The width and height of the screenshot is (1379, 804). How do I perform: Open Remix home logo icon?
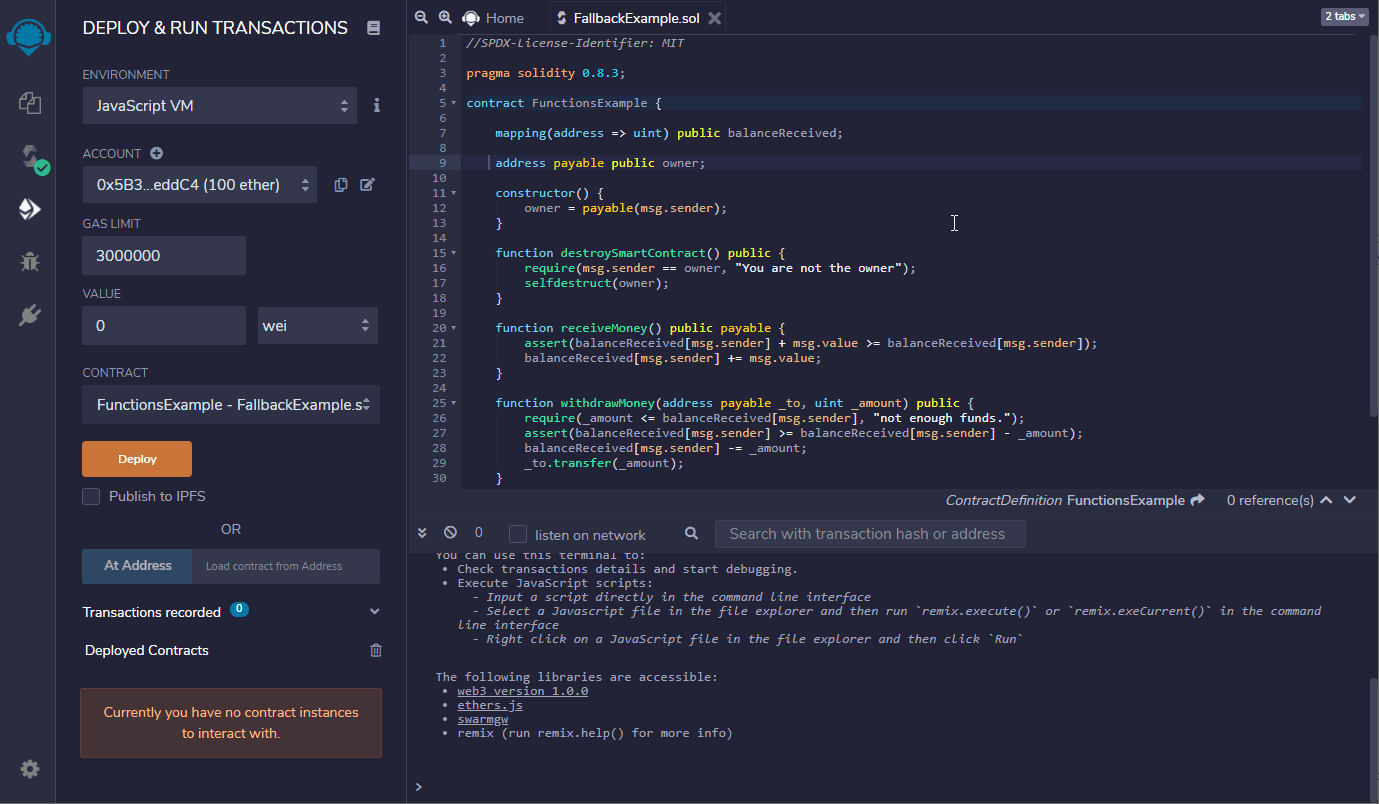point(28,35)
